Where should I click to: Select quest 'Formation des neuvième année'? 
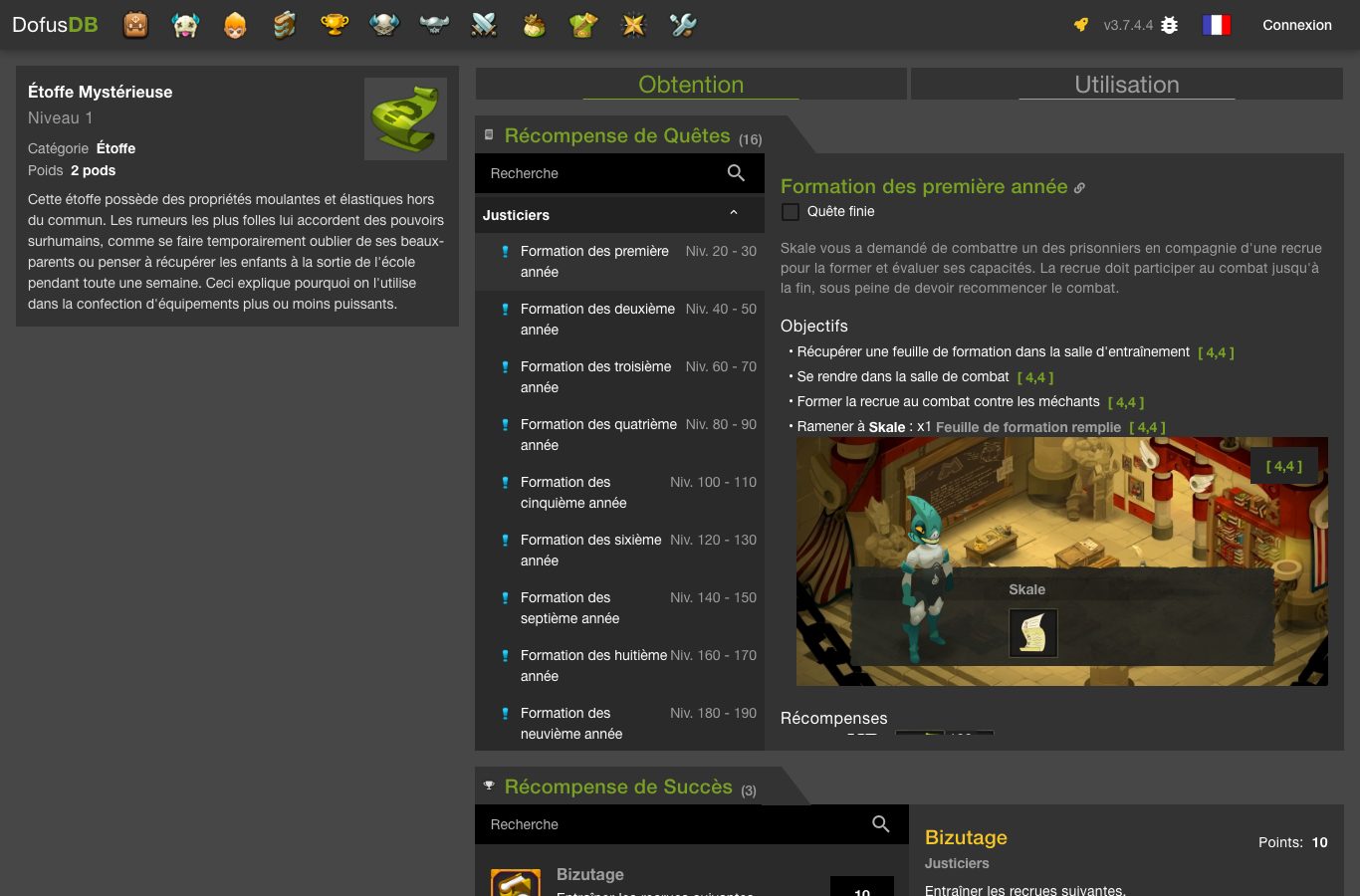[619, 724]
